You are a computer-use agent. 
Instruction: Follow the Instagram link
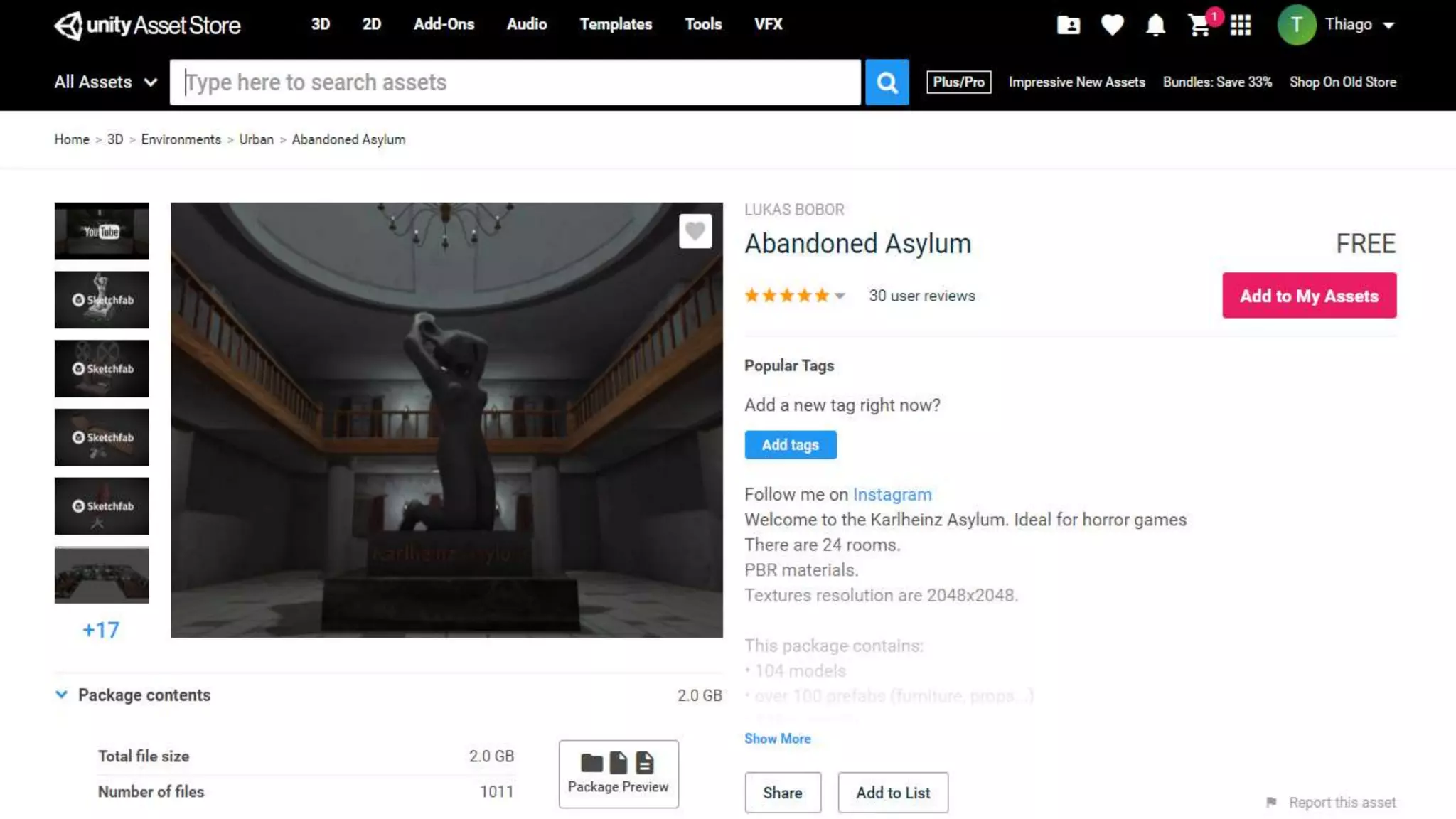click(892, 494)
